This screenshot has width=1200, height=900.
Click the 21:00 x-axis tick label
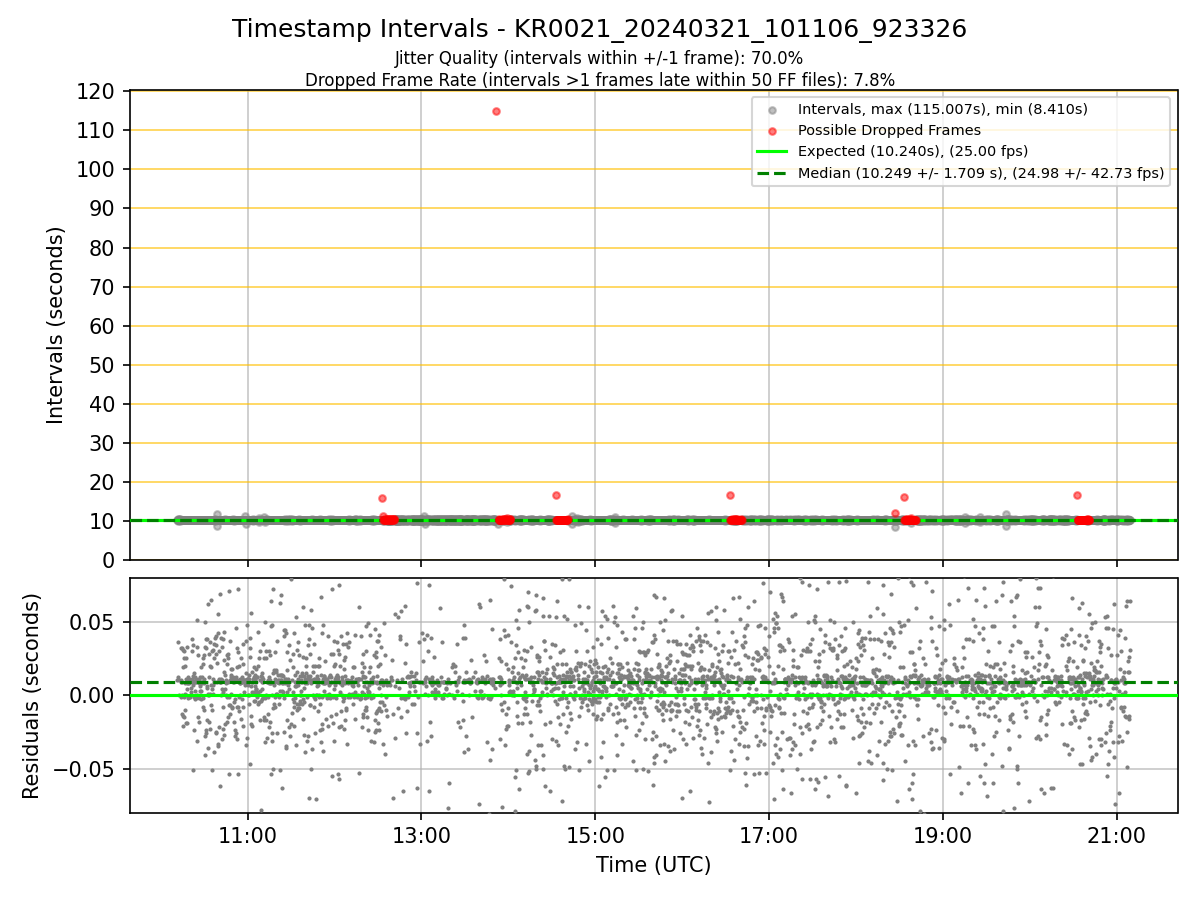pyautogui.click(x=1117, y=835)
